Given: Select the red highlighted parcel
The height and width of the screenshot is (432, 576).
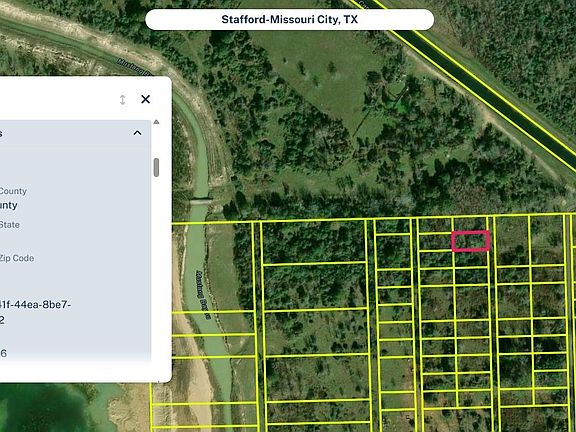Looking at the screenshot, I should point(471,241).
